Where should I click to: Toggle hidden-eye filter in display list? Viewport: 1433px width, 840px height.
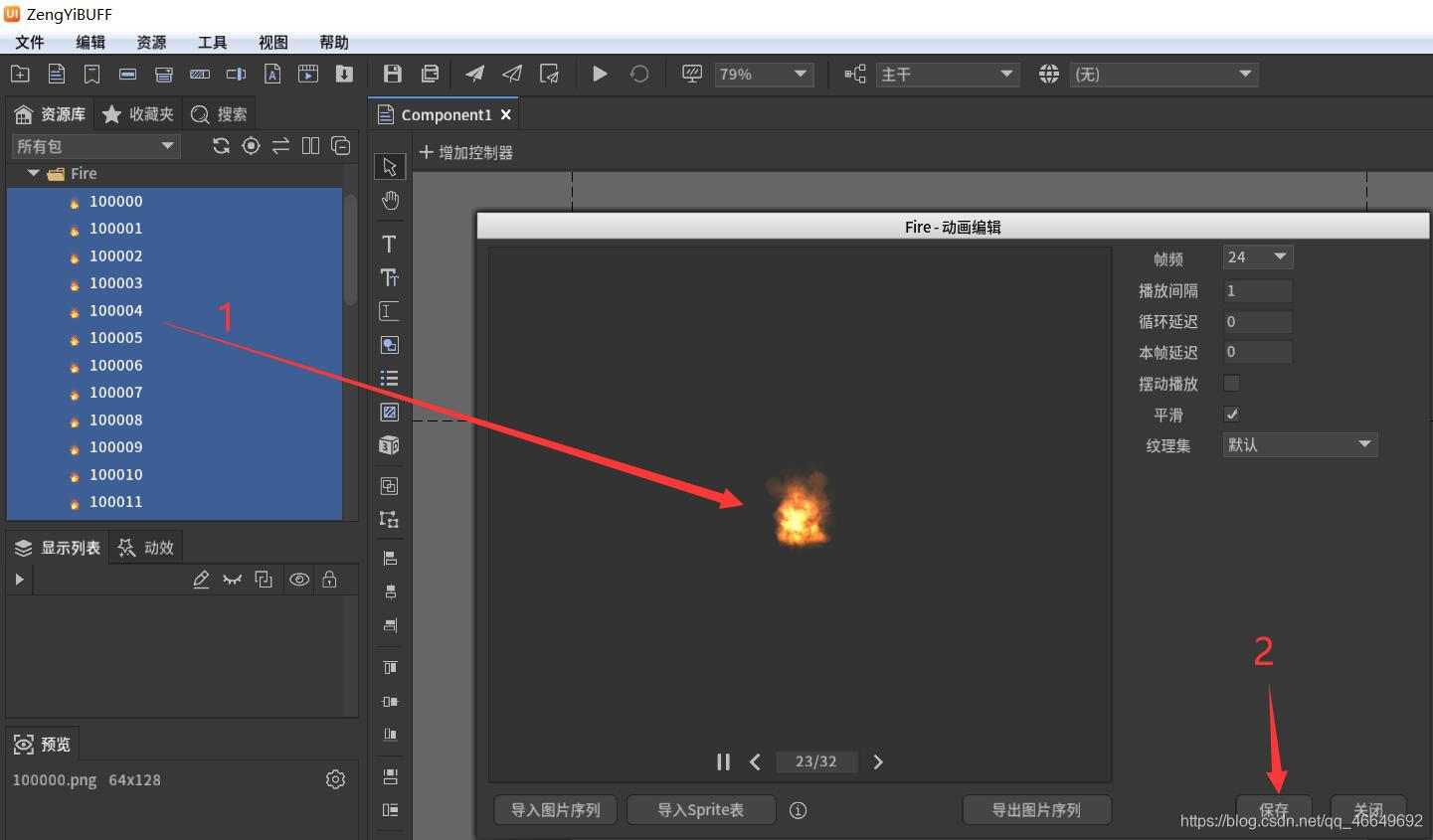click(x=232, y=580)
